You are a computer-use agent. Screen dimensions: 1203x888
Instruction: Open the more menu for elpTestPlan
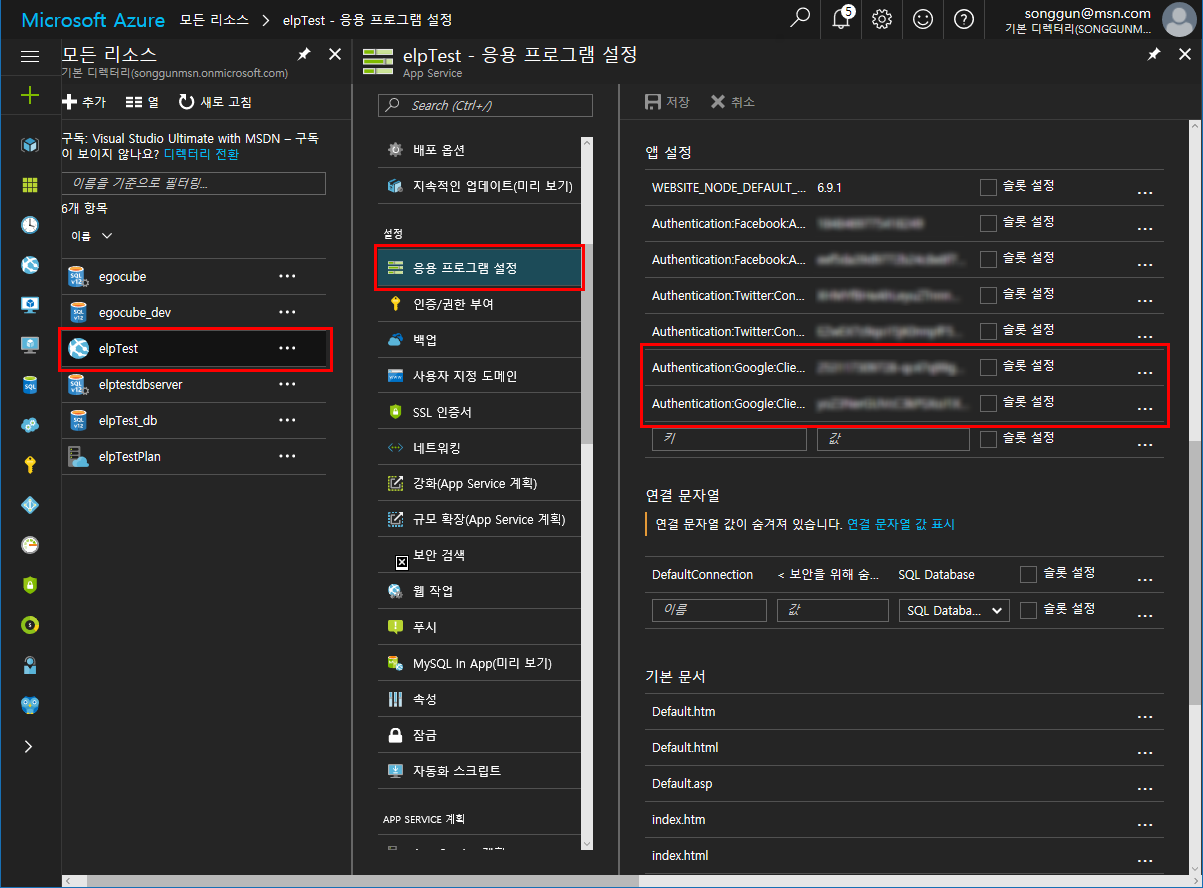287,456
